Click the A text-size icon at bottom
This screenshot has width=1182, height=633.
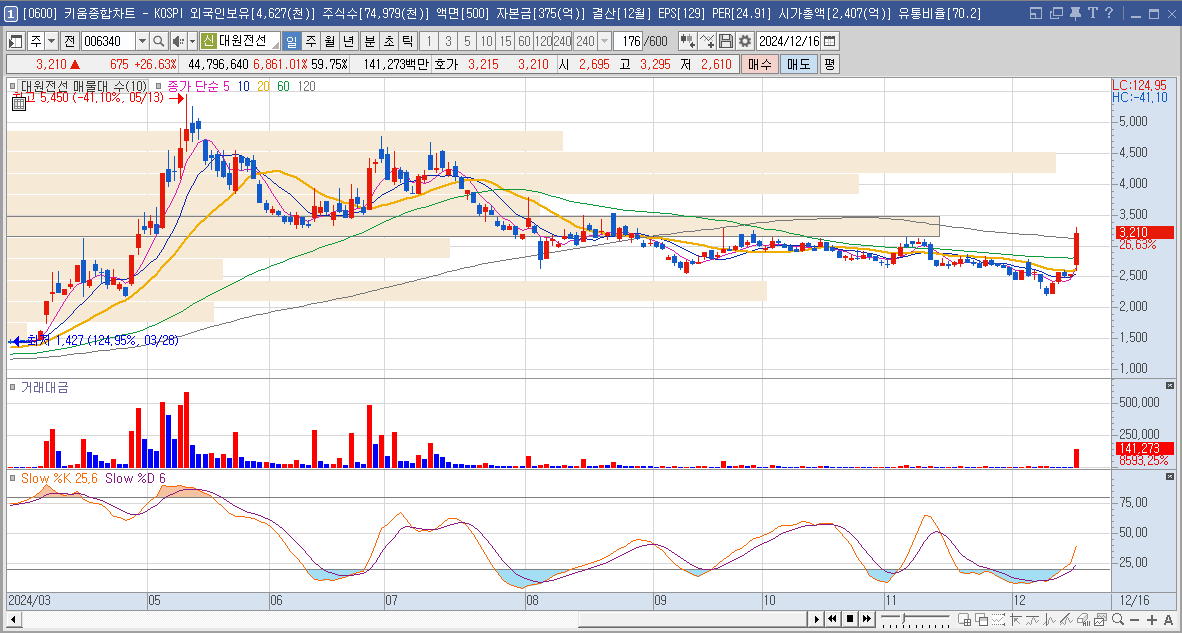coord(1168,619)
